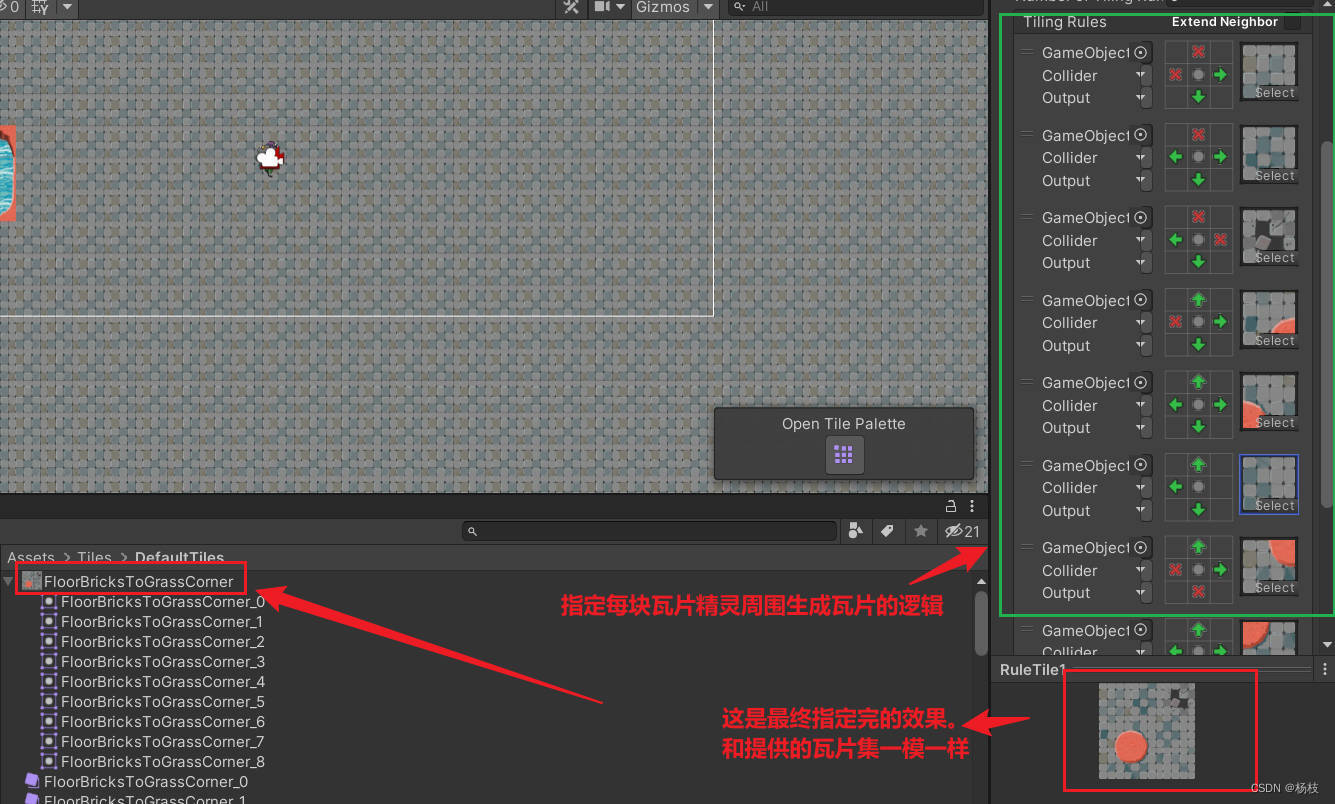Select sub-sprite FloorBricksToGrassCorner_2
1335x804 pixels.
[163, 642]
